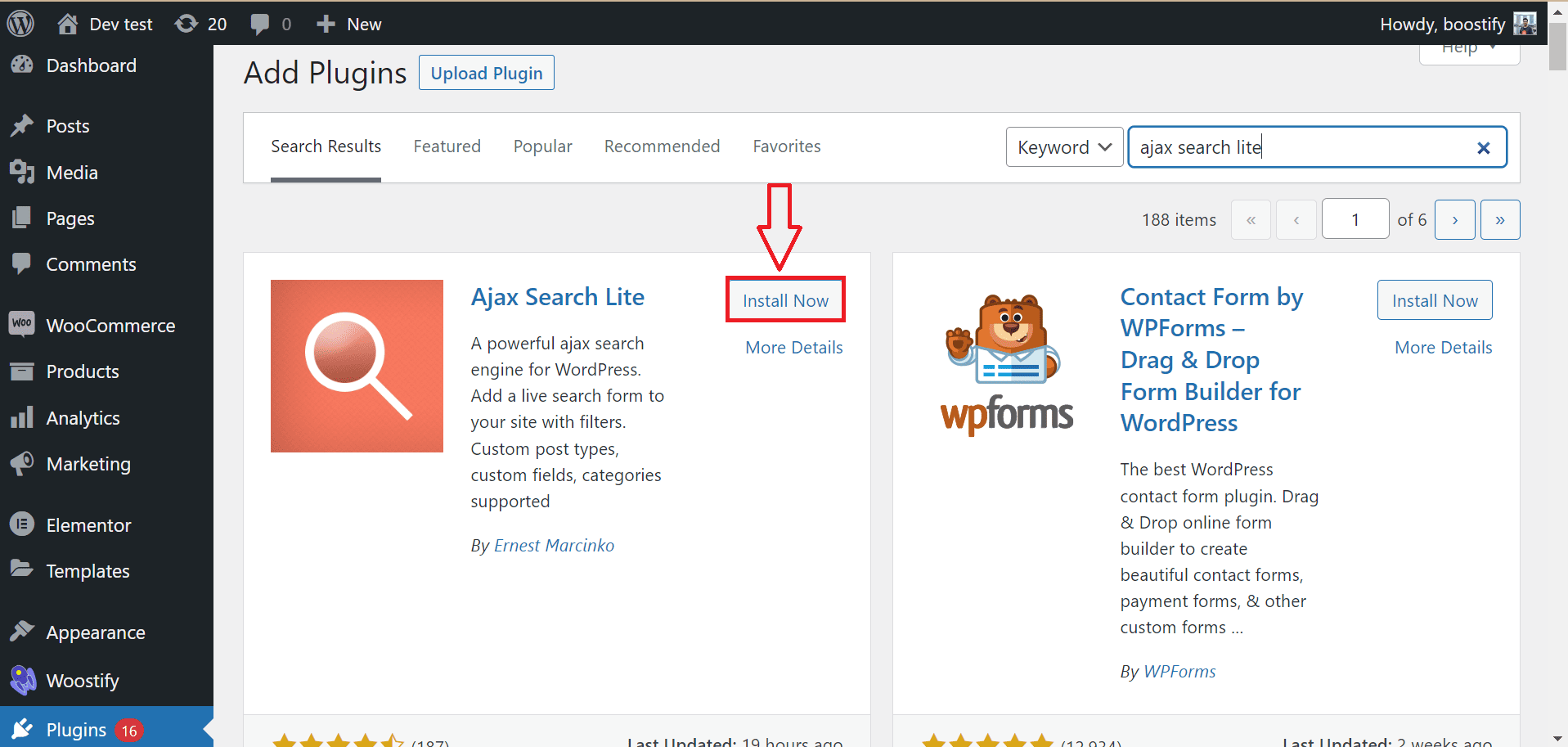Click the Plugins plug icon

click(x=22, y=729)
